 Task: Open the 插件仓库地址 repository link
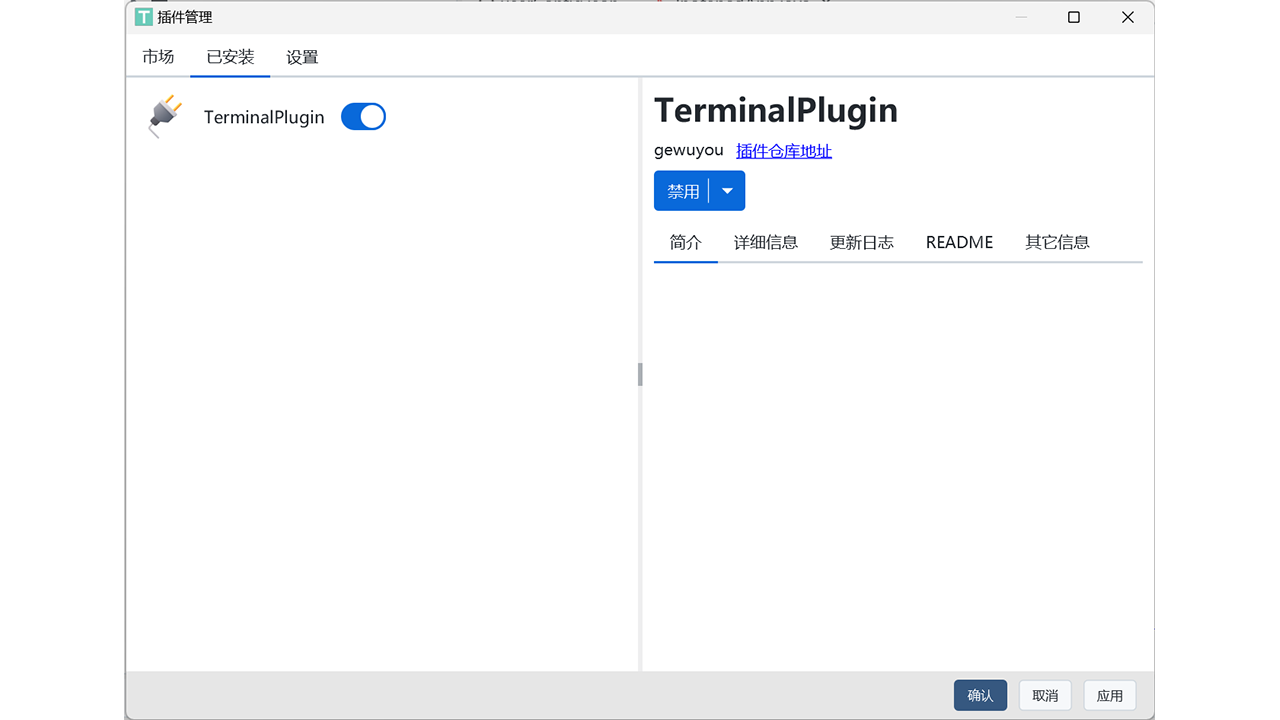pyautogui.click(x=784, y=150)
